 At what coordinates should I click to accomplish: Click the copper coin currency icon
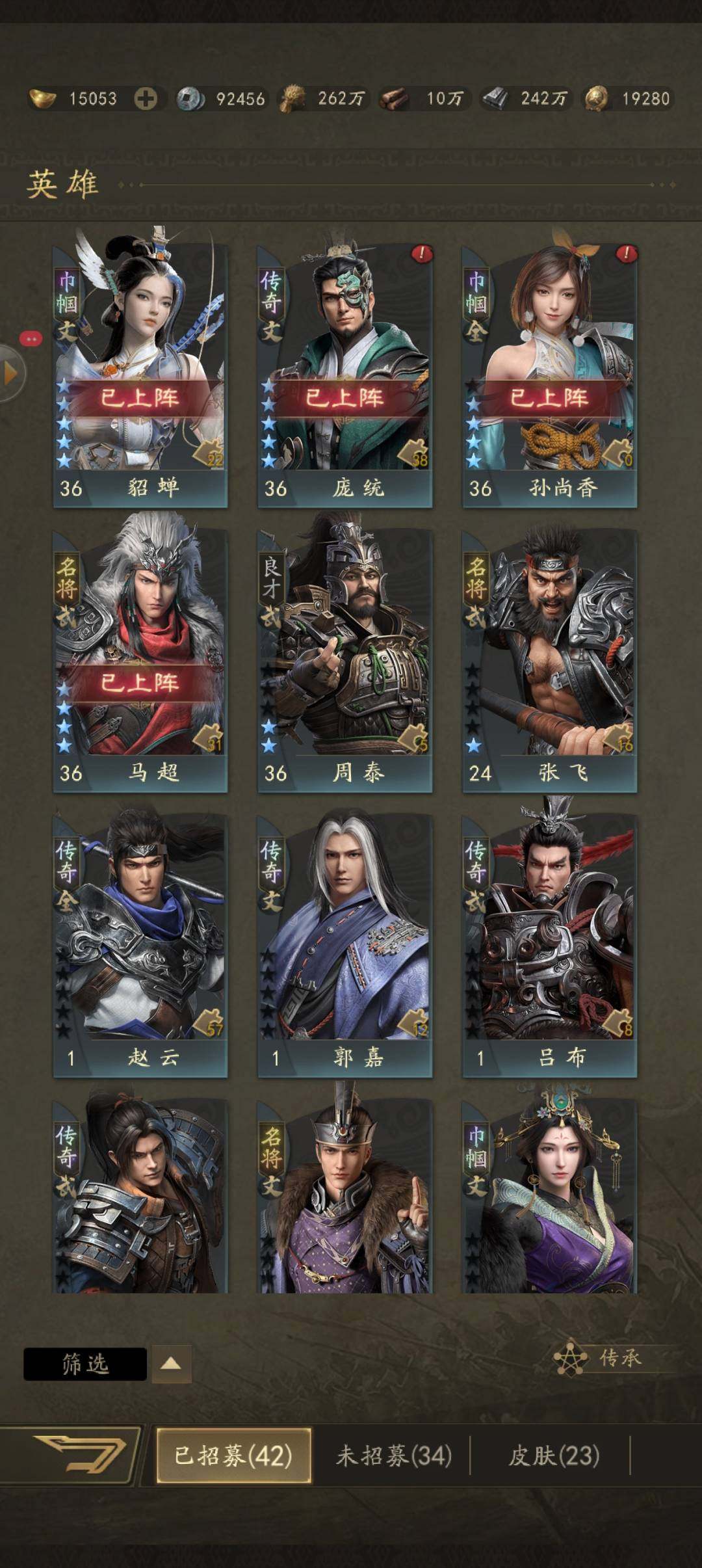tap(191, 99)
